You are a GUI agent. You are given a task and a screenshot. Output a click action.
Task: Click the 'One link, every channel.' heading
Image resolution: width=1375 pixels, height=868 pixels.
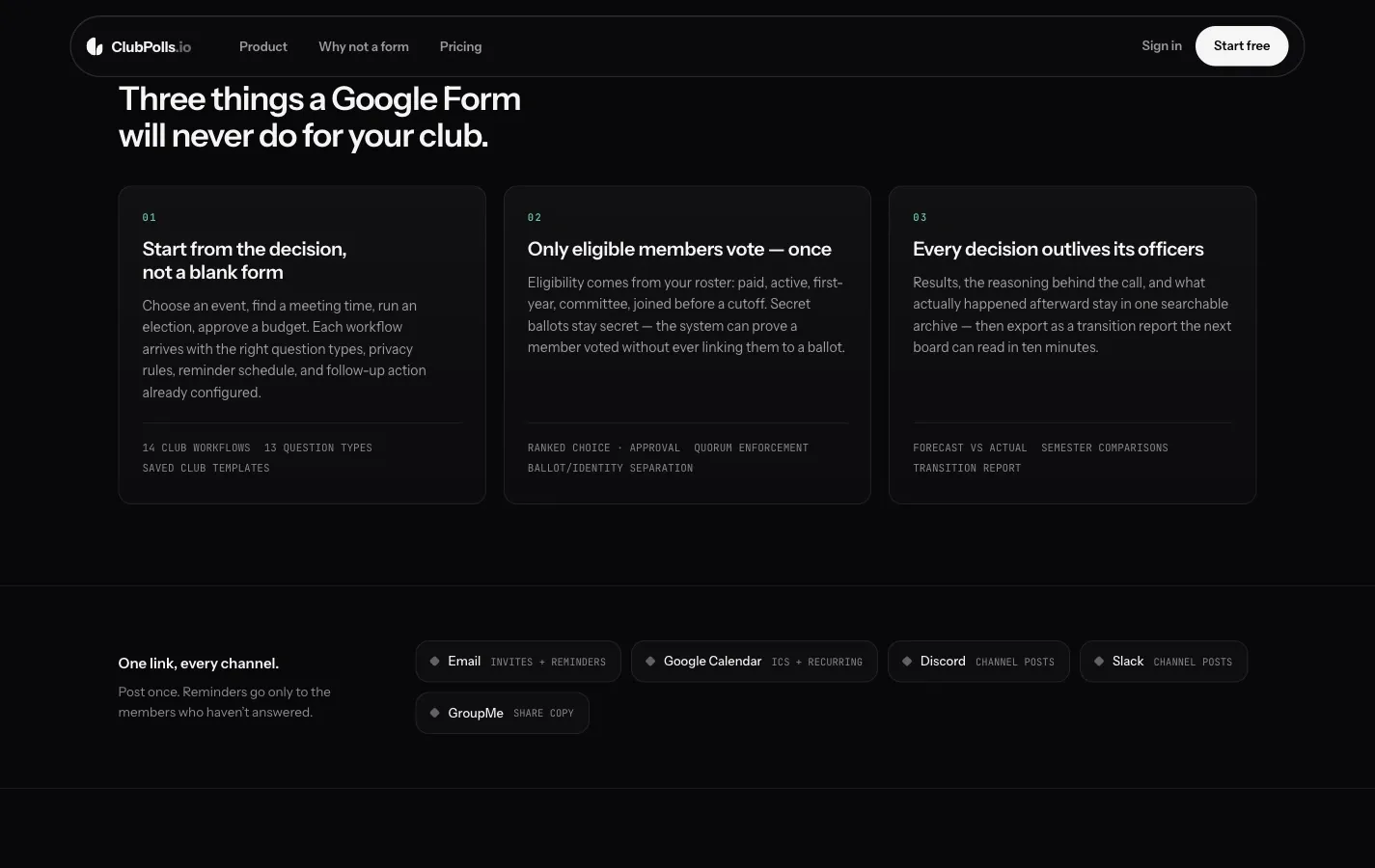click(x=199, y=664)
